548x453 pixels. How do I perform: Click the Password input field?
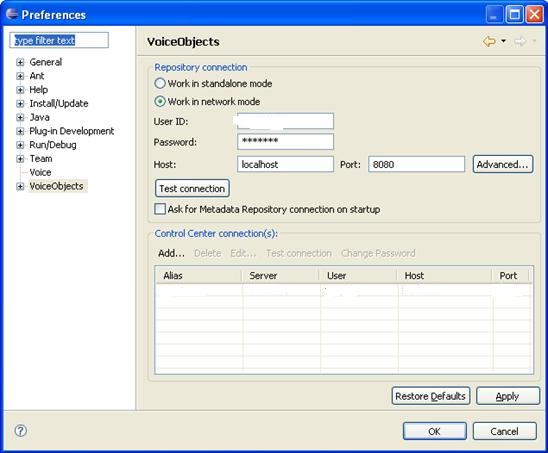tap(285, 142)
